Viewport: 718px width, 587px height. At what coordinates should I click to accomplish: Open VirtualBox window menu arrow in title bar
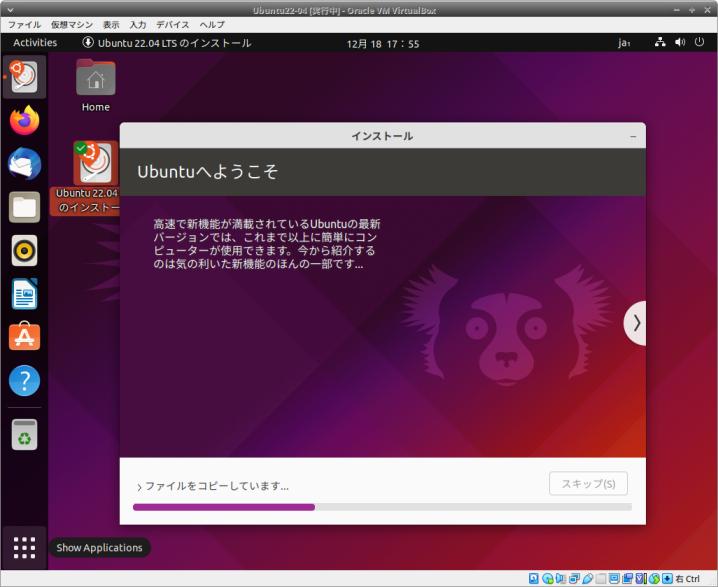tap(10, 10)
